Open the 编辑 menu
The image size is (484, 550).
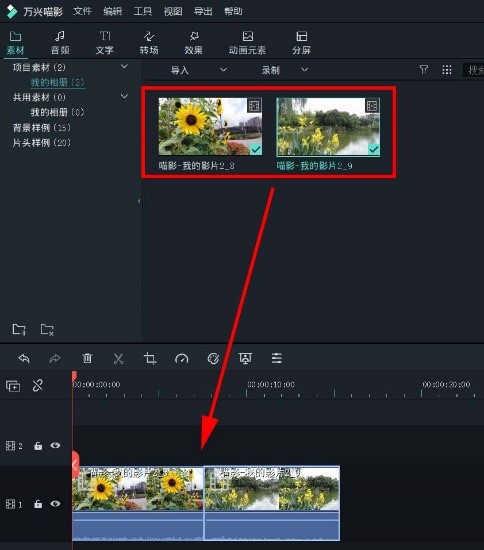pos(113,11)
